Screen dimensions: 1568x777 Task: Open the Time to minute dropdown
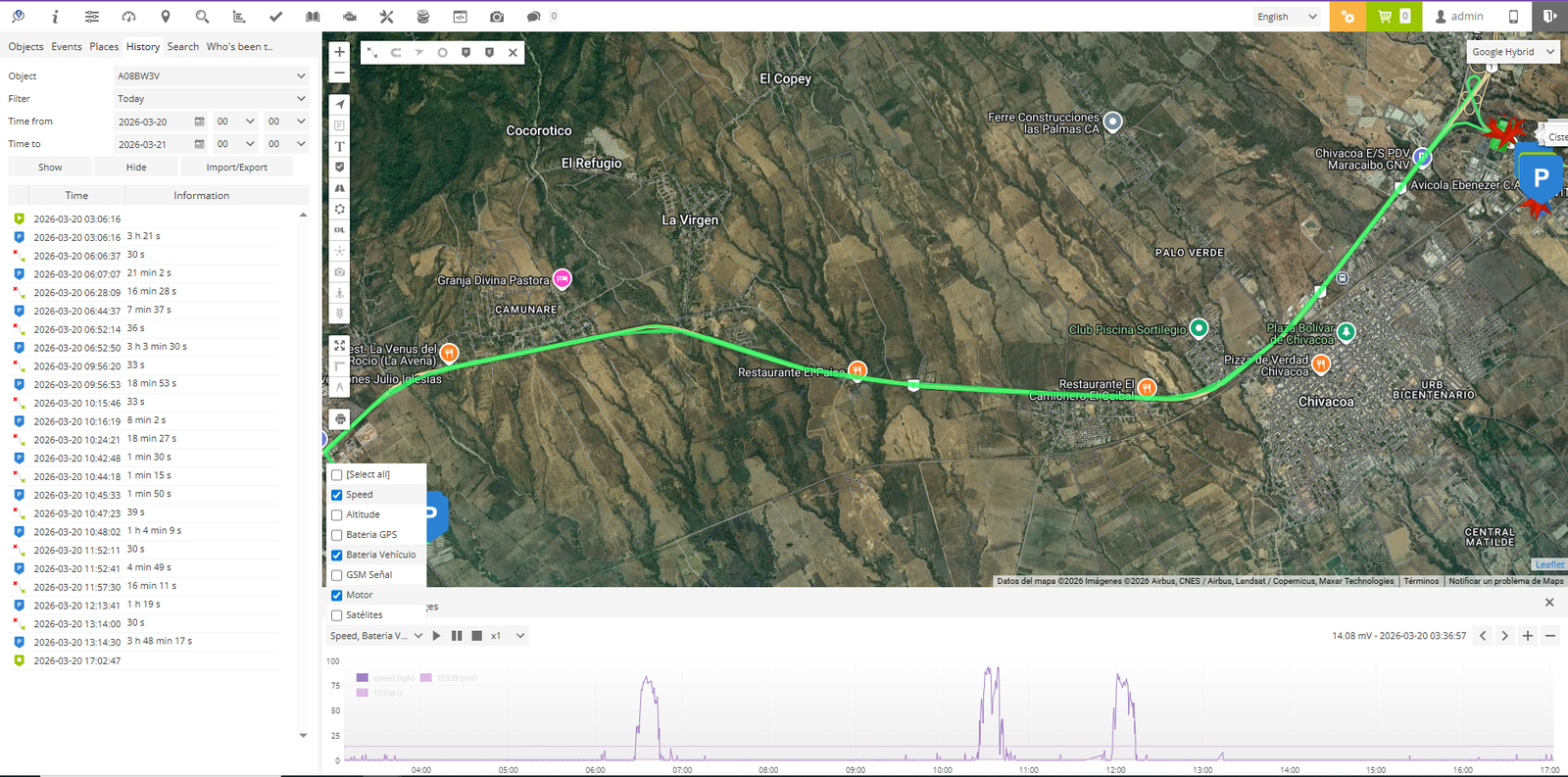pyautogui.click(x=287, y=144)
